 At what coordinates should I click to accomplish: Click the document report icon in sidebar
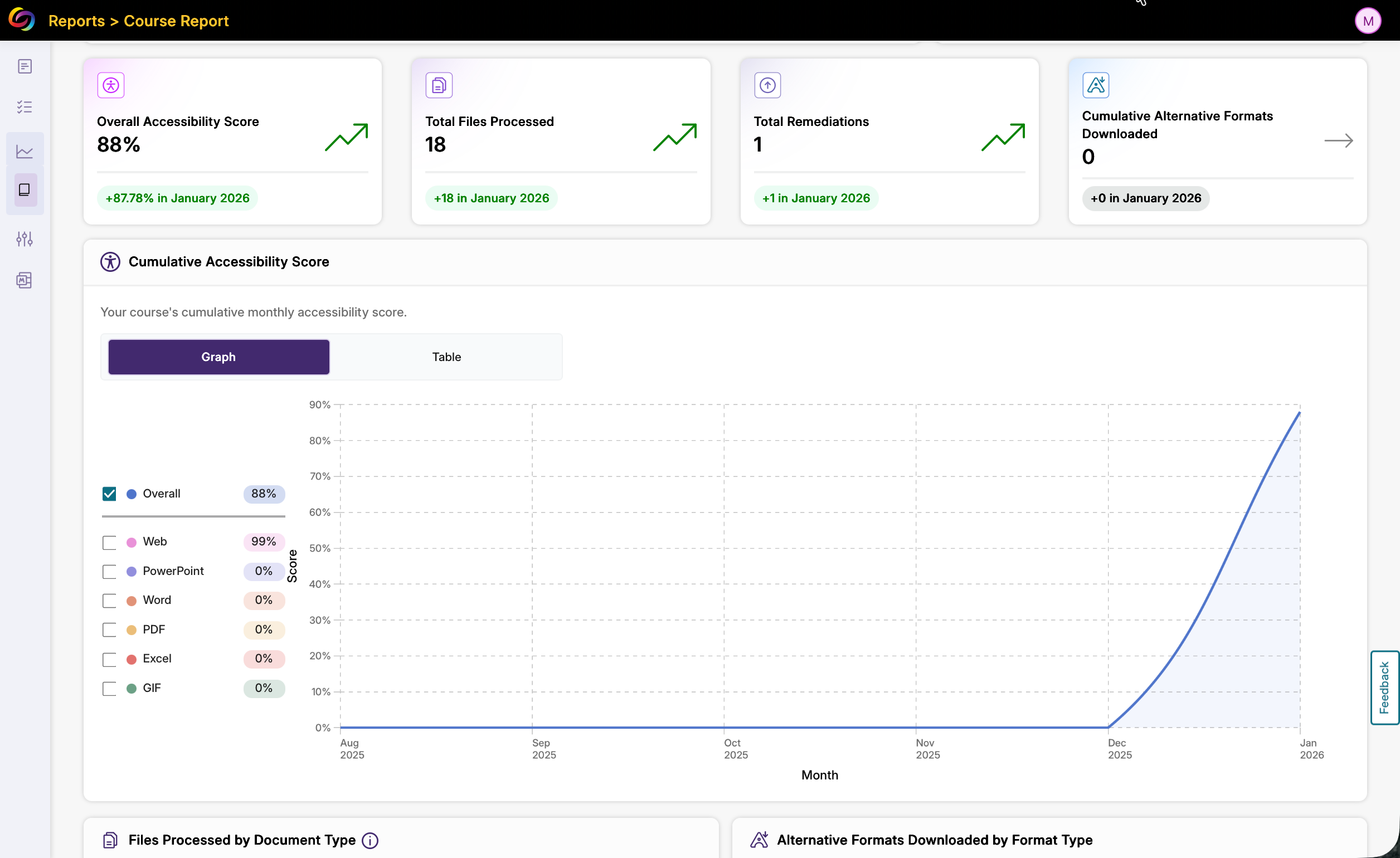point(25,66)
